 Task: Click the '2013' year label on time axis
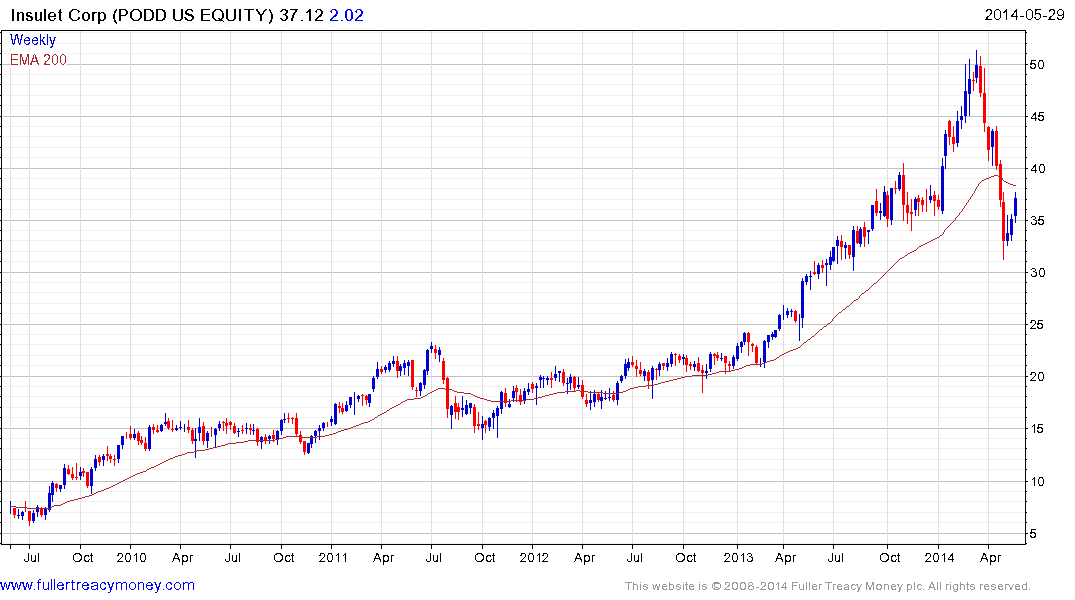[x=738, y=557]
